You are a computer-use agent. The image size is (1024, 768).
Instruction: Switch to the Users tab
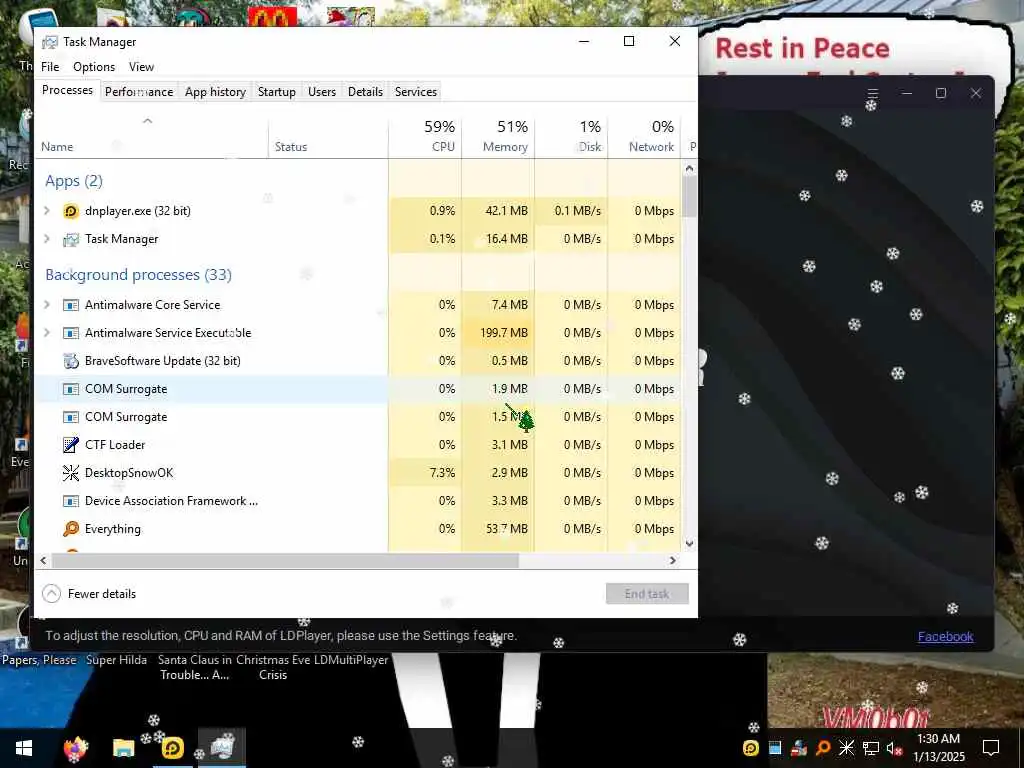tap(322, 92)
